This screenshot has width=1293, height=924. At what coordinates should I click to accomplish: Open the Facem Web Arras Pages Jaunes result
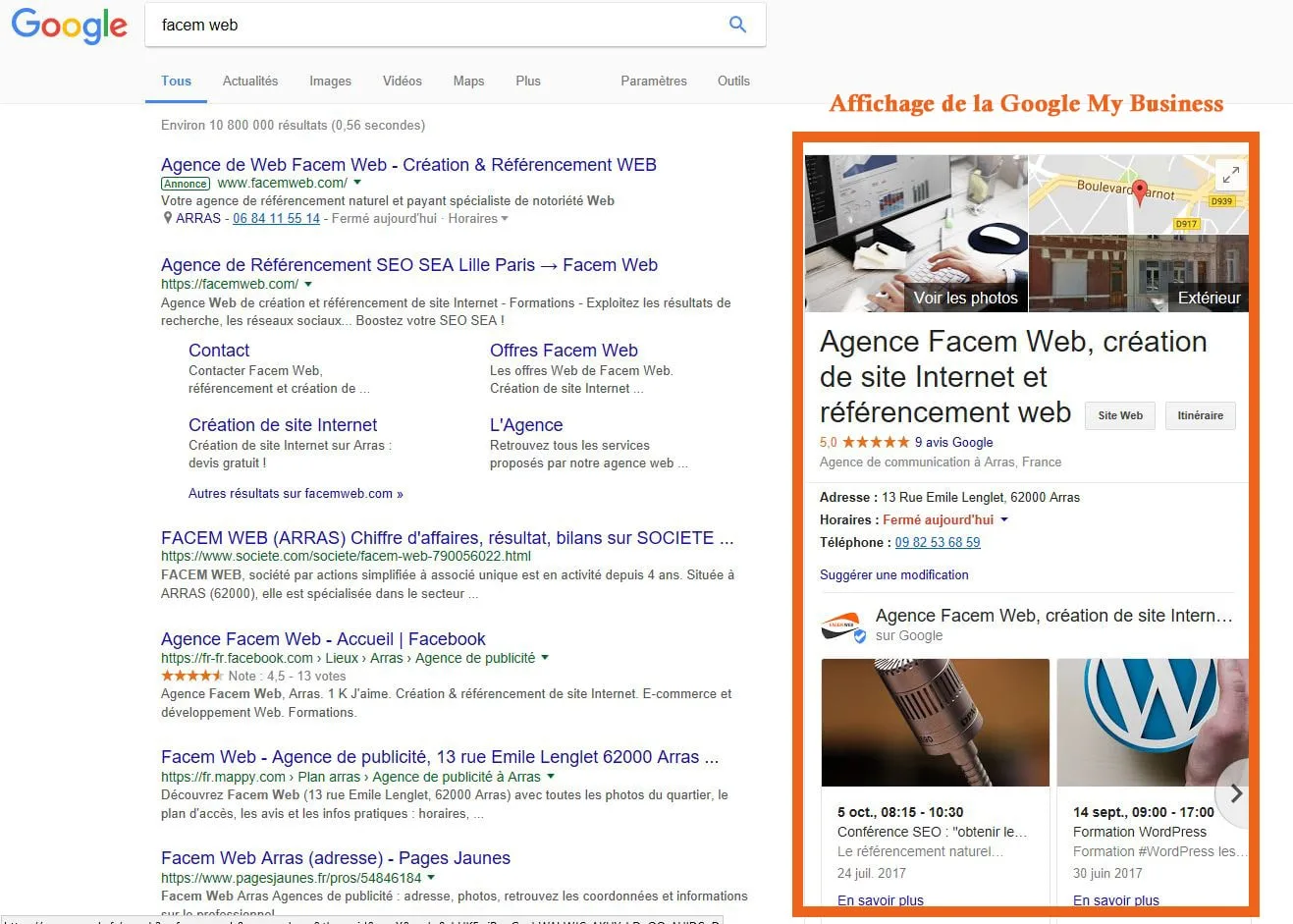336,857
